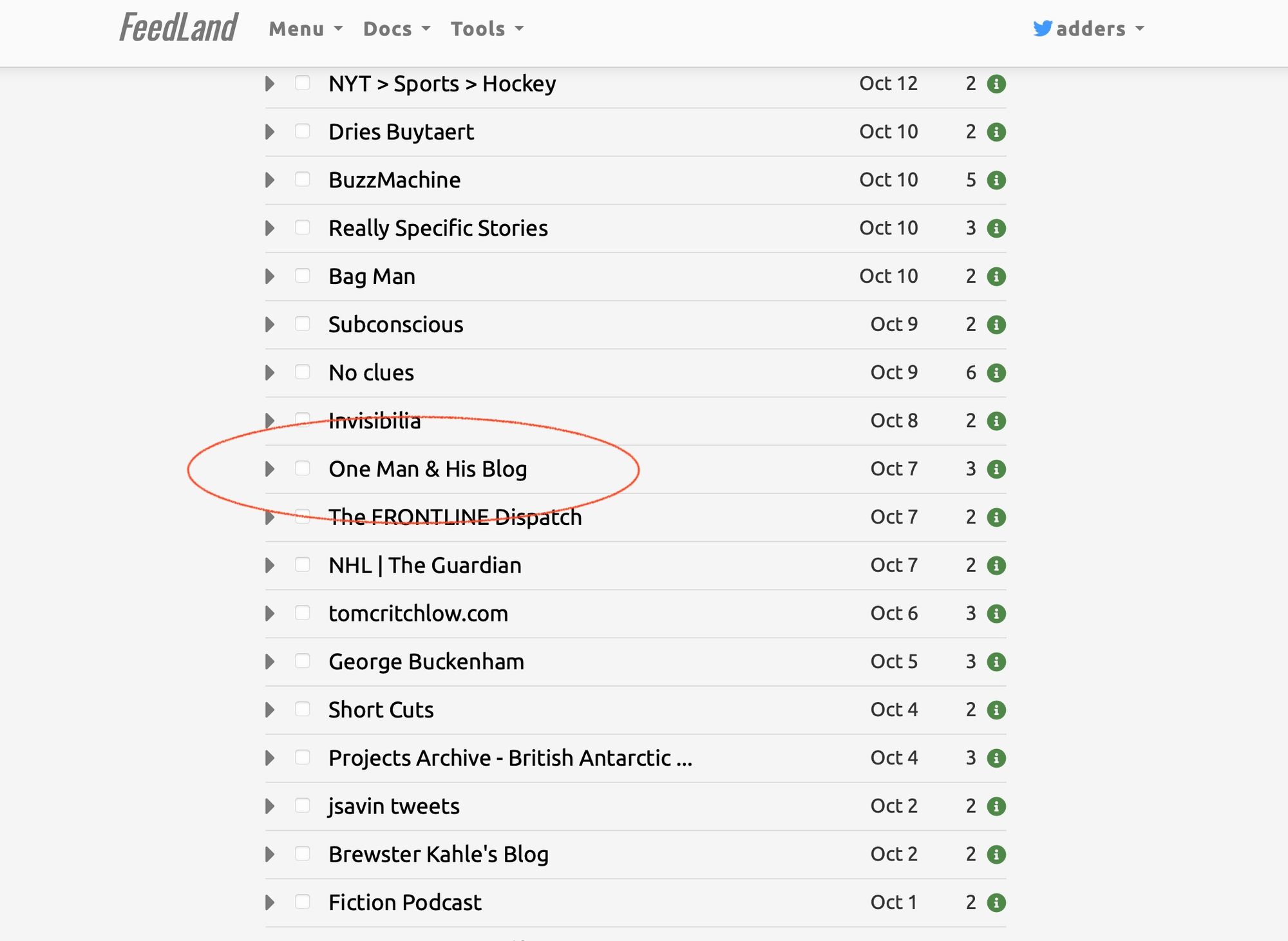Click info icon for Fiction Podcast
This screenshot has height=941, width=1288.
pyautogui.click(x=996, y=903)
